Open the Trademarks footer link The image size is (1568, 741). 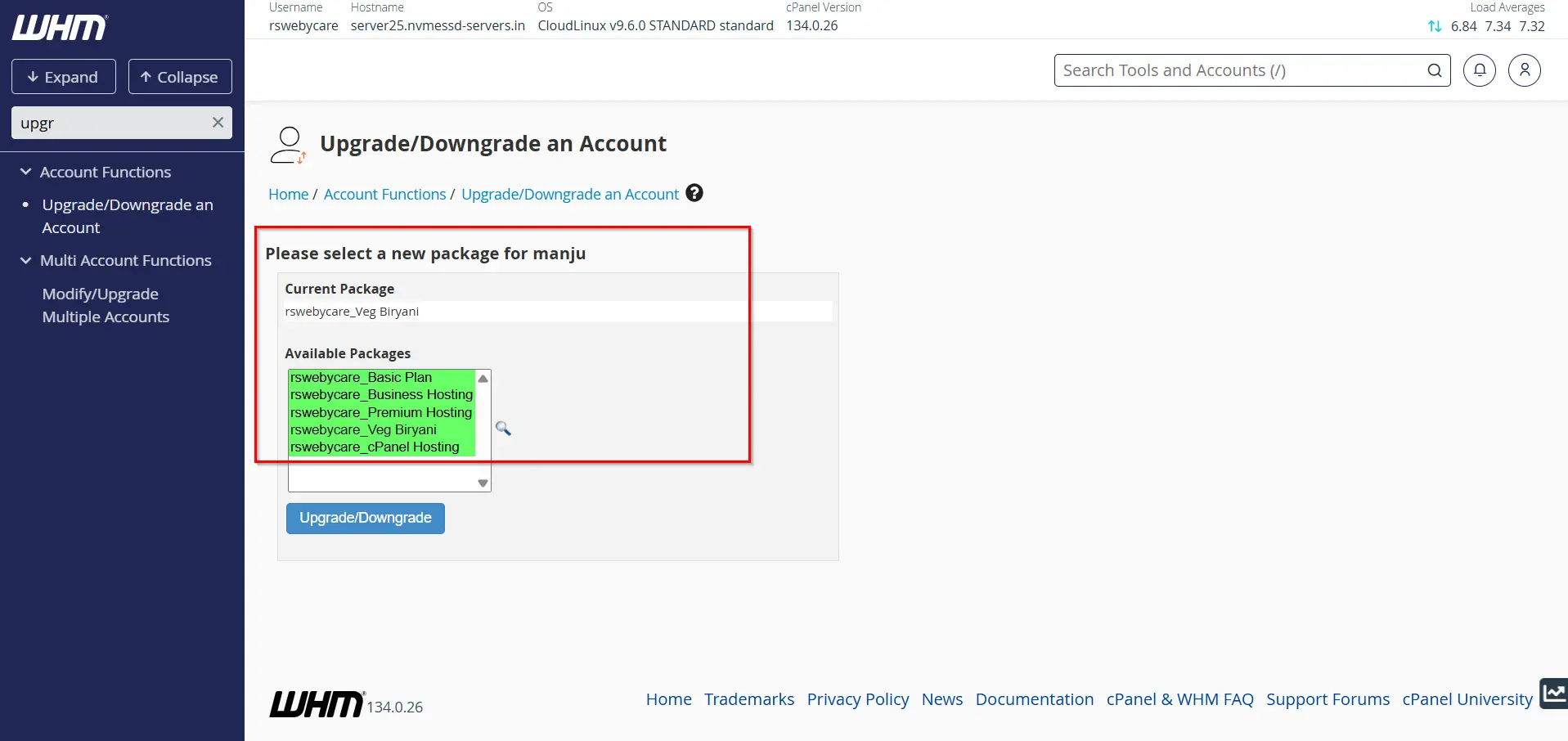click(x=749, y=699)
